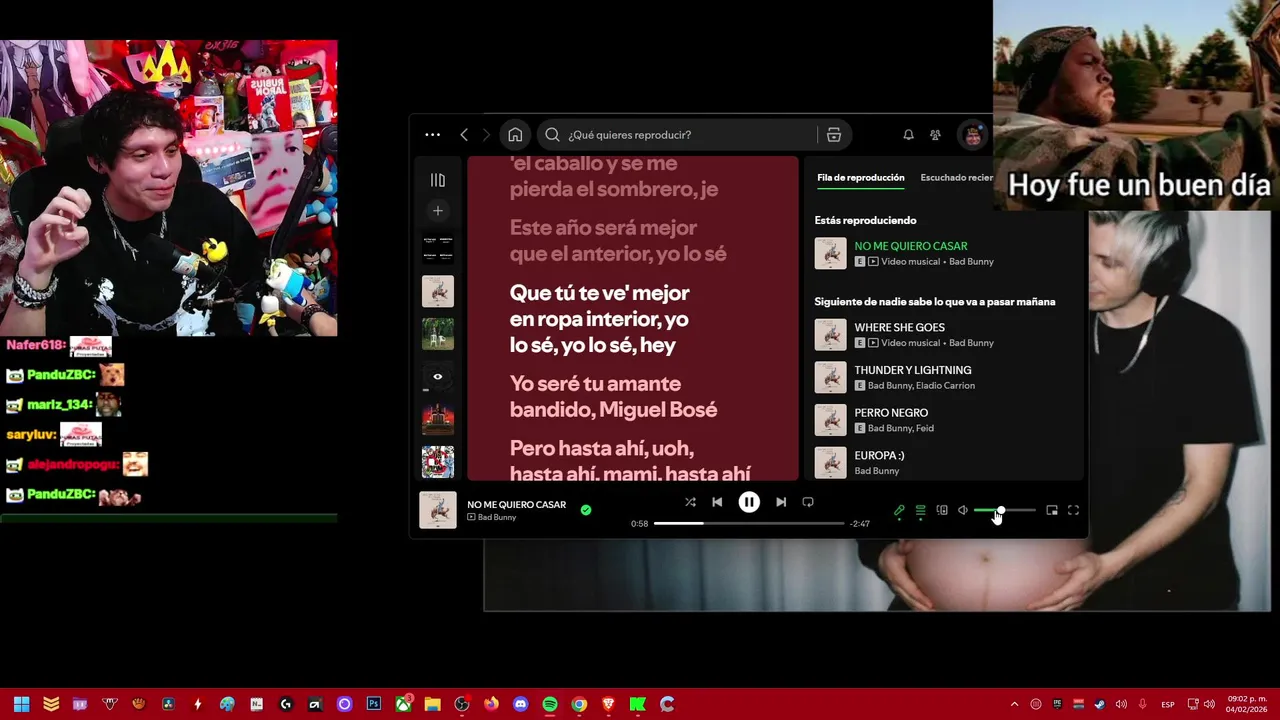This screenshot has width=1280, height=720.
Task: Open File Explorer from taskbar
Action: (432, 704)
